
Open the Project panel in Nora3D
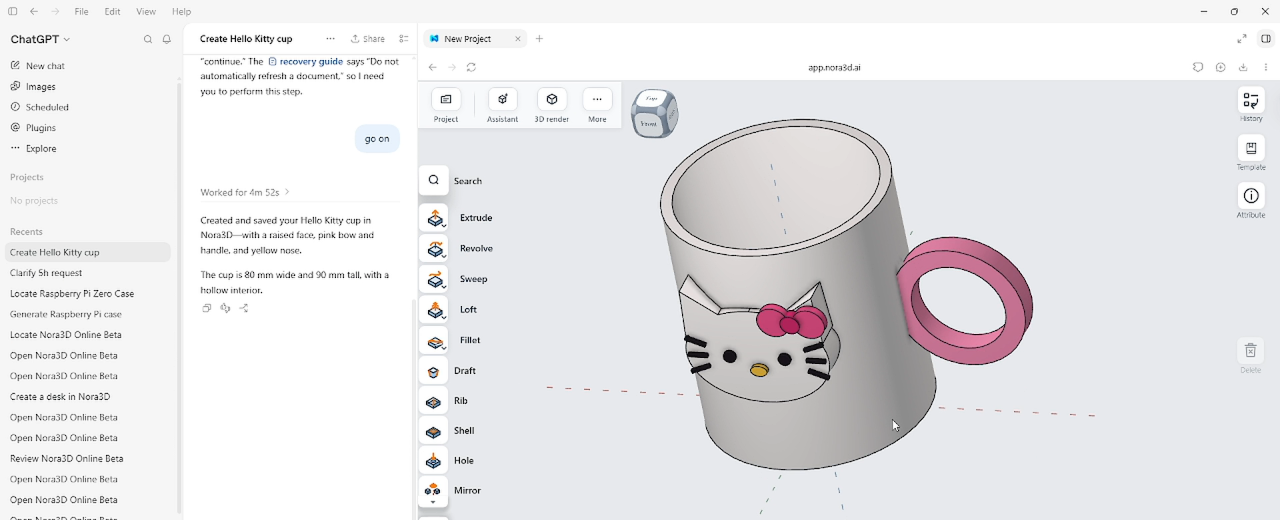[x=446, y=106]
